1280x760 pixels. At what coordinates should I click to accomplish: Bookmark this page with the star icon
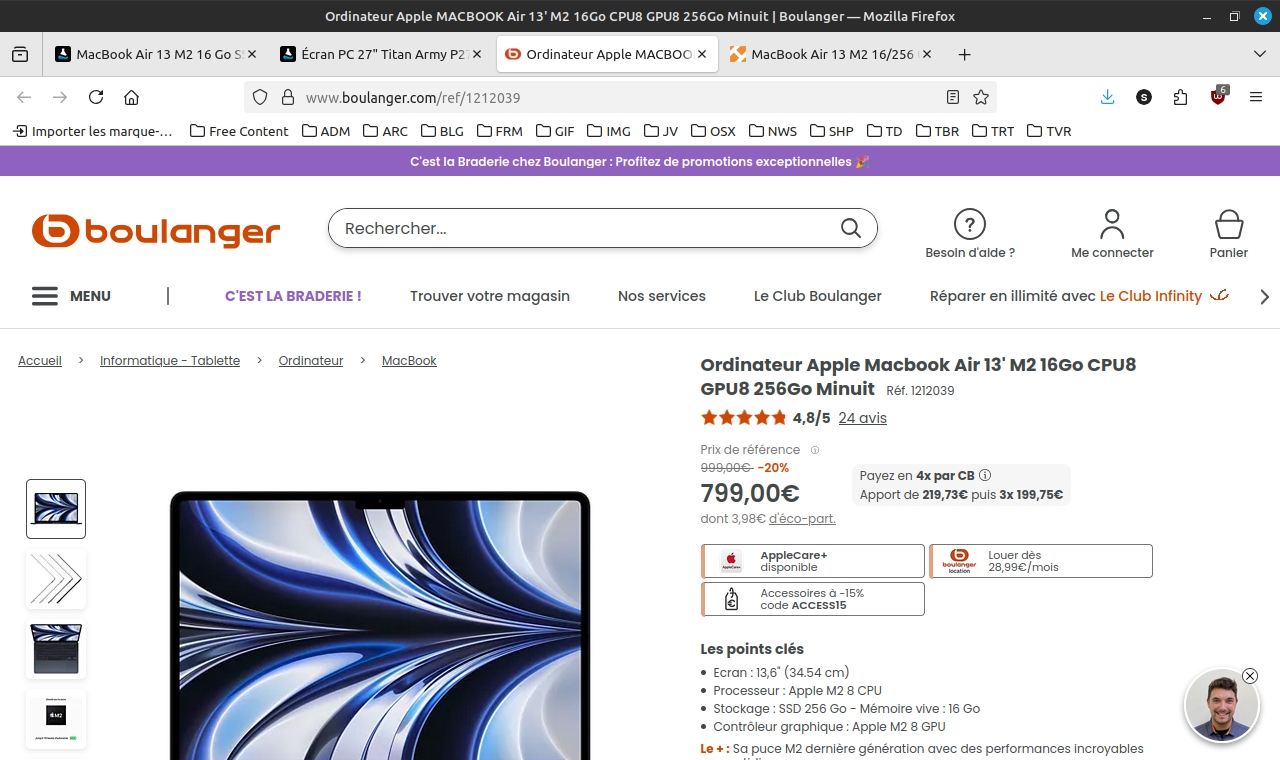981,97
